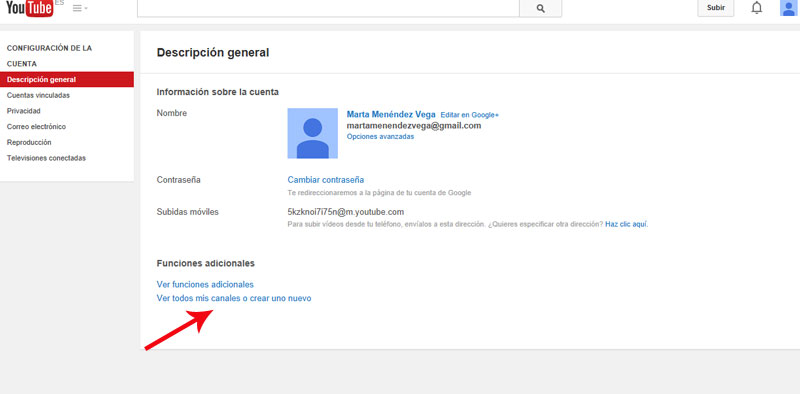This screenshot has width=800, height=394.
Task: Select Descripción general in sidebar
Action: click(x=67, y=80)
